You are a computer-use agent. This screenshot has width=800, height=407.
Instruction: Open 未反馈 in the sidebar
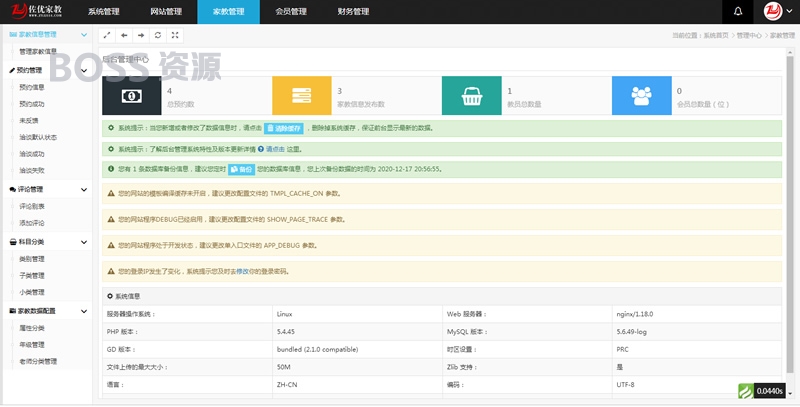(29, 121)
